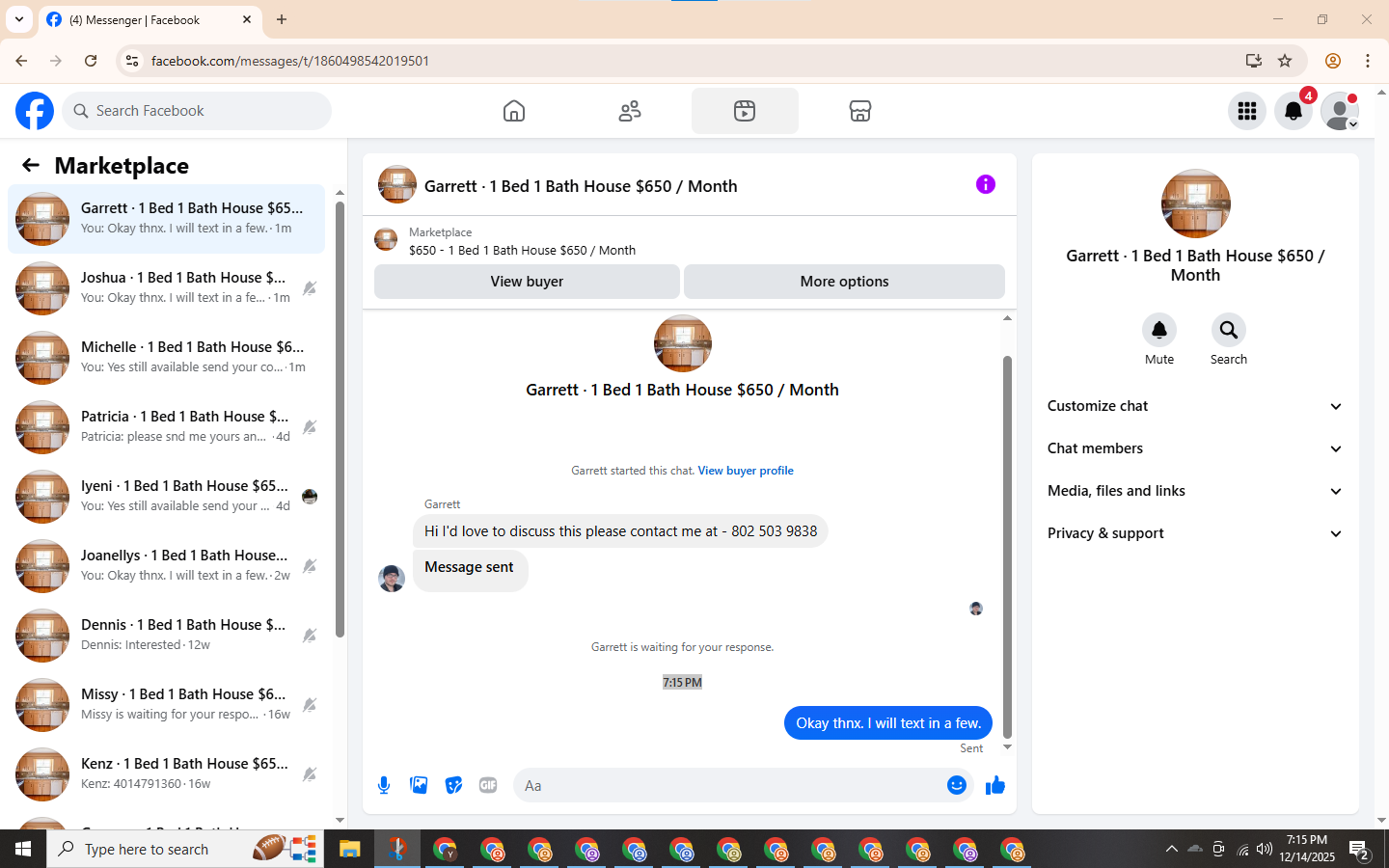Reload the Messenger page
Screen dimensions: 1389x868
pyautogui.click(x=91, y=61)
